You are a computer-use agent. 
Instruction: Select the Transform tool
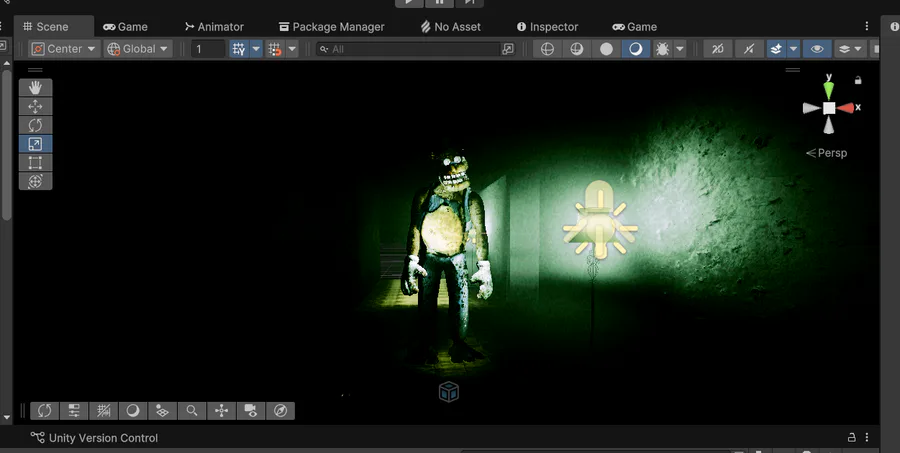point(35,181)
